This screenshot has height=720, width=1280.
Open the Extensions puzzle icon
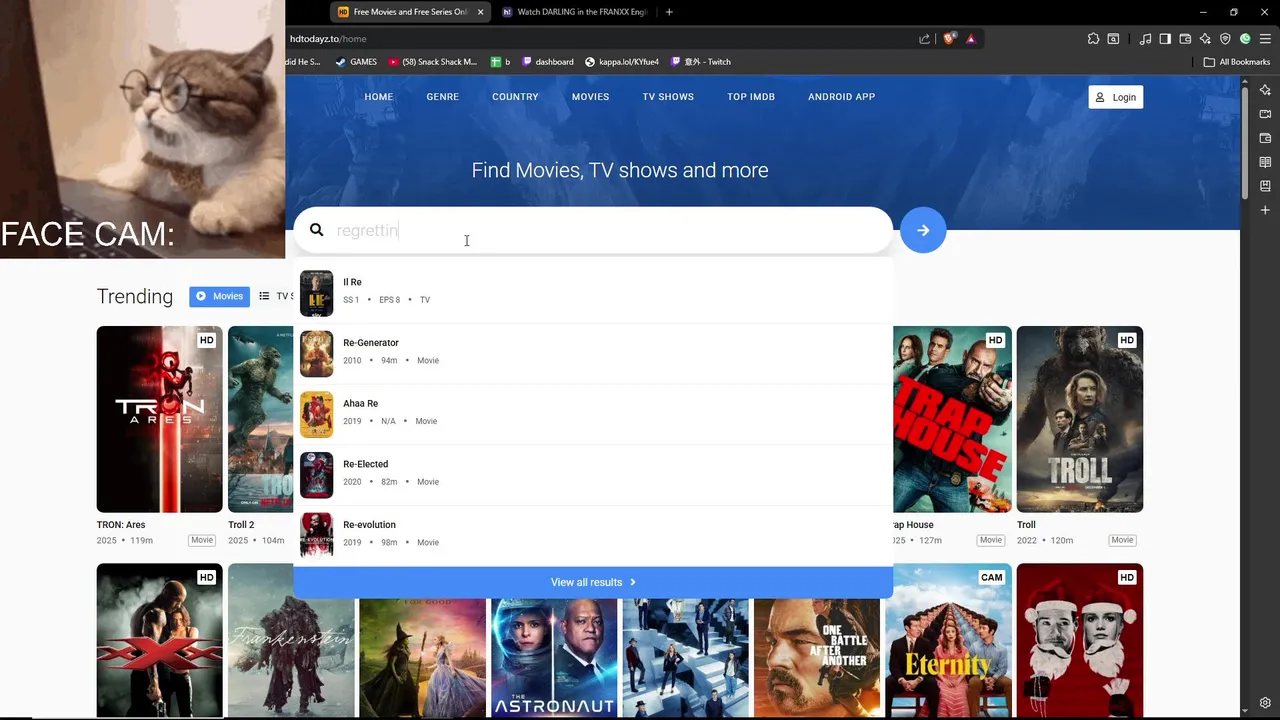coord(1093,39)
